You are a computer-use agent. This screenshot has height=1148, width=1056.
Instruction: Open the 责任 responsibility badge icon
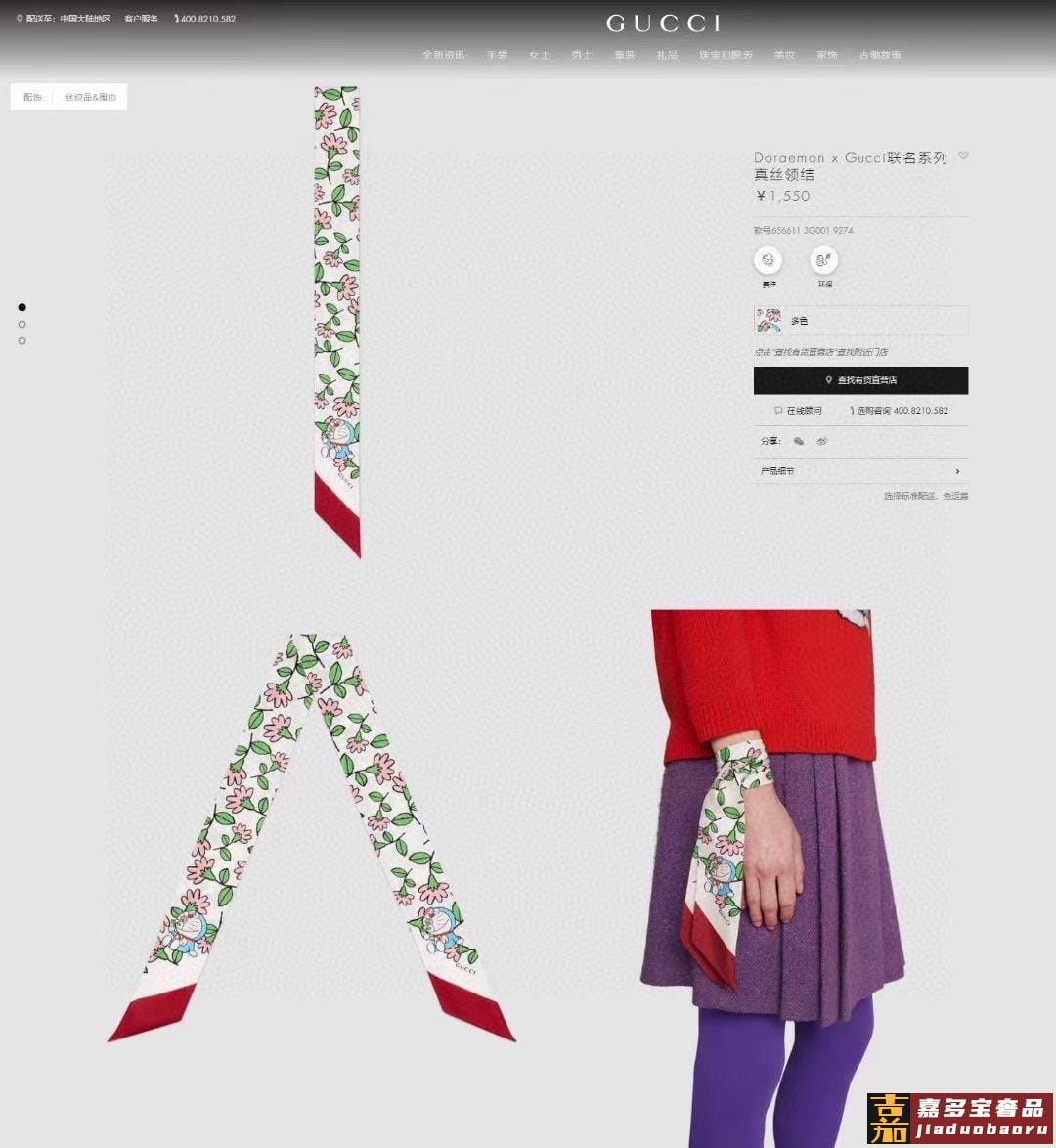[768, 260]
